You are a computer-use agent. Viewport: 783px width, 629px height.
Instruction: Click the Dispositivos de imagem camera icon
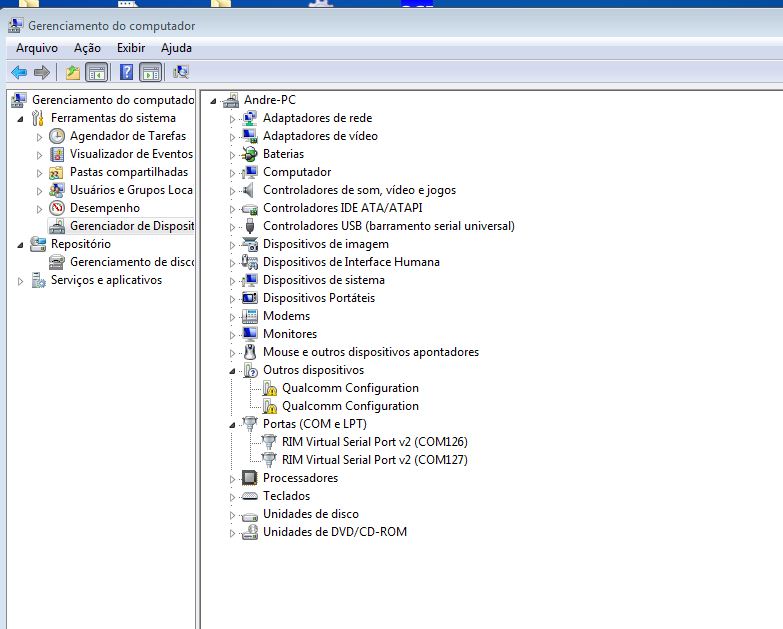tap(249, 244)
